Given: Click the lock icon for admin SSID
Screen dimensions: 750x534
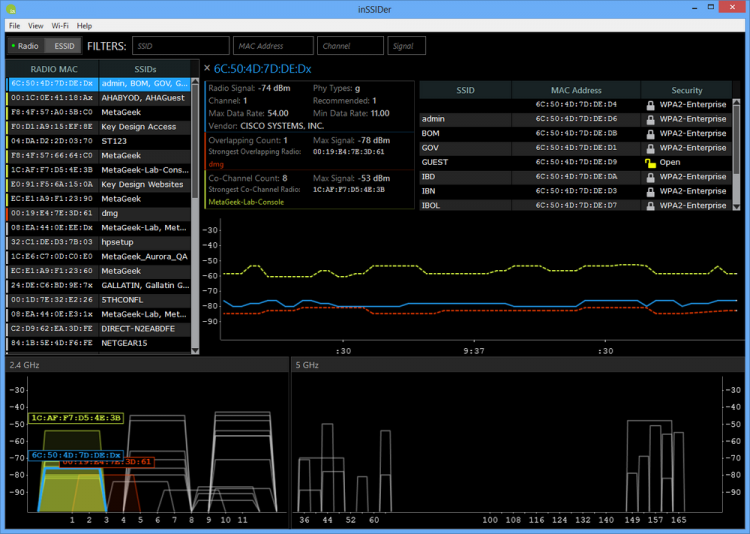Looking at the screenshot, I should point(650,119).
